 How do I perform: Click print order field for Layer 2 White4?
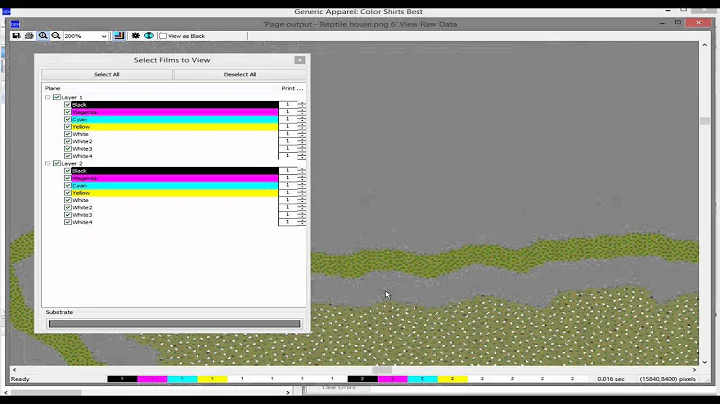pyautogui.click(x=288, y=222)
